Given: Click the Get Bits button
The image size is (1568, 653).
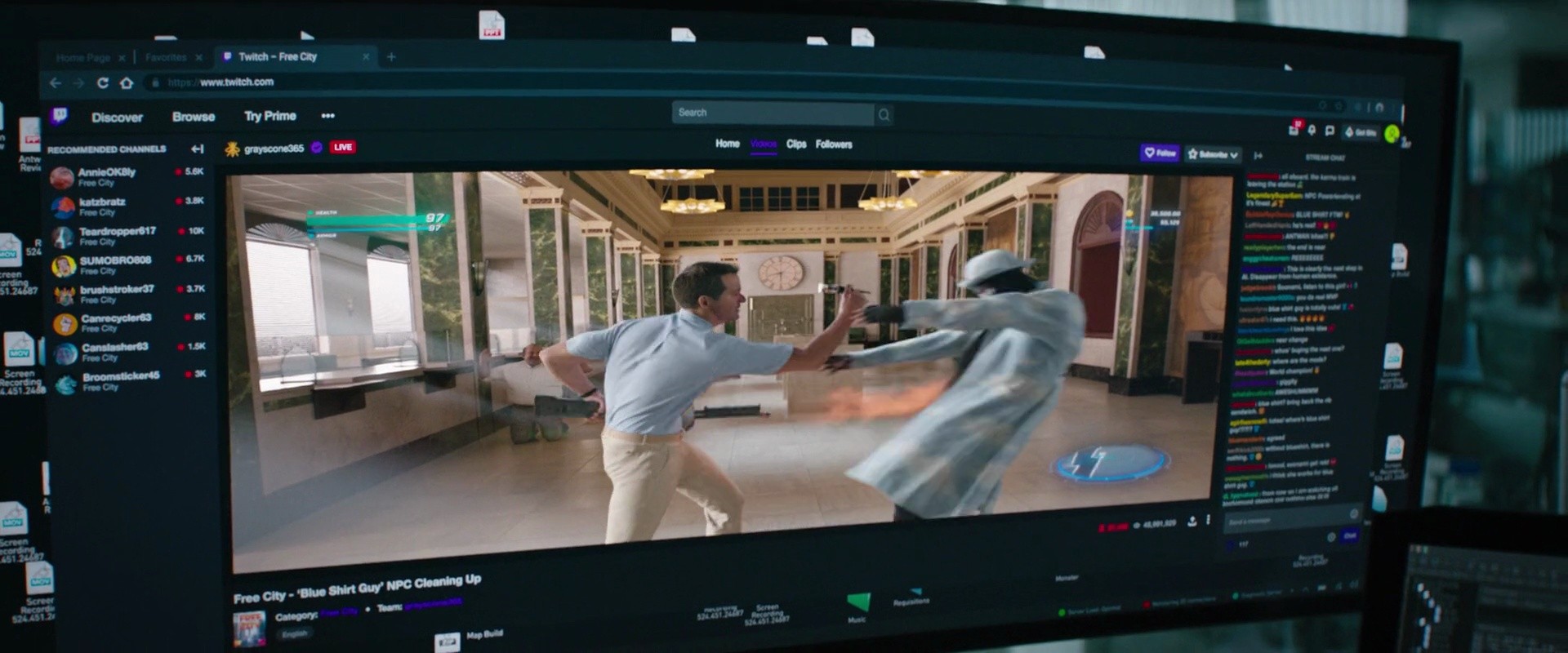Looking at the screenshot, I should (x=1360, y=132).
